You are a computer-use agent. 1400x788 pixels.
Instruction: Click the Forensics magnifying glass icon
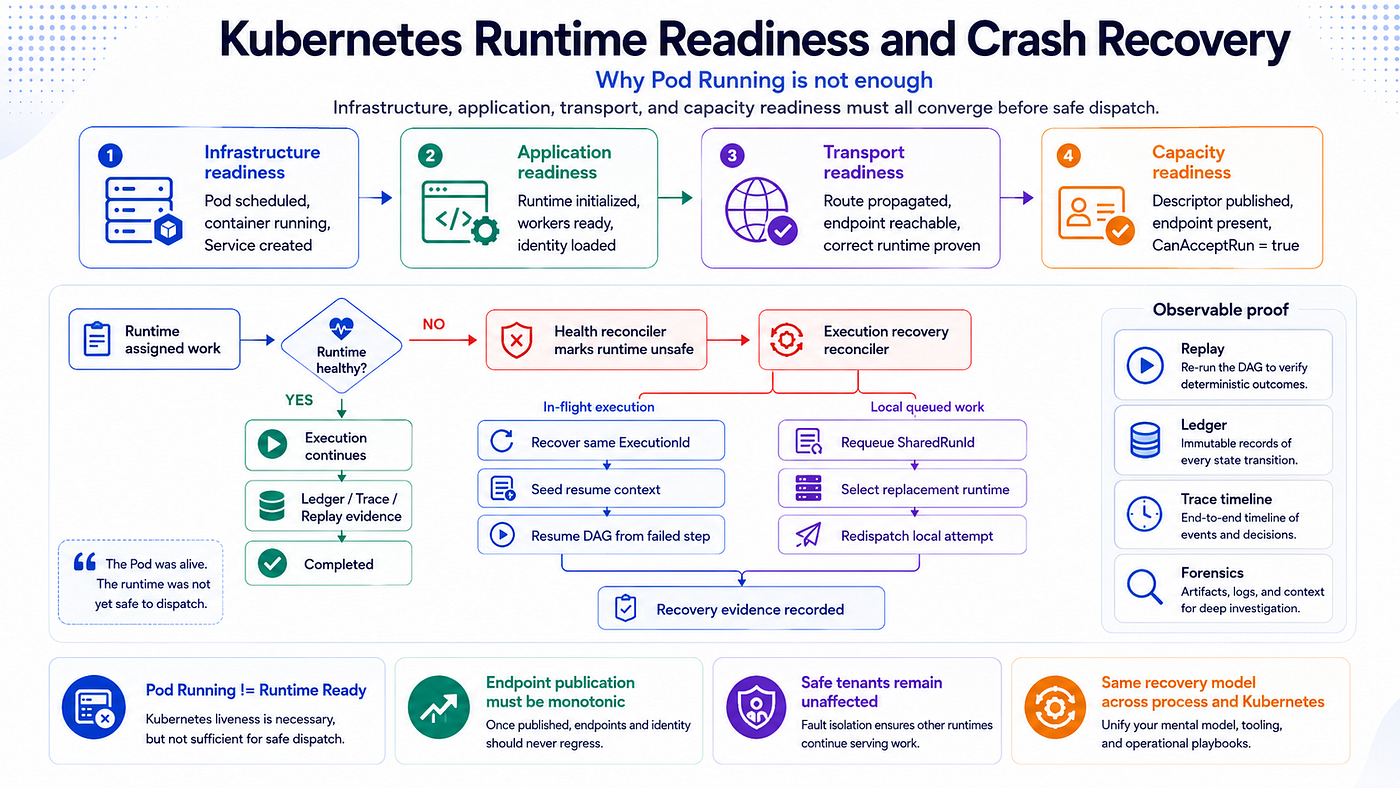(x=1144, y=588)
